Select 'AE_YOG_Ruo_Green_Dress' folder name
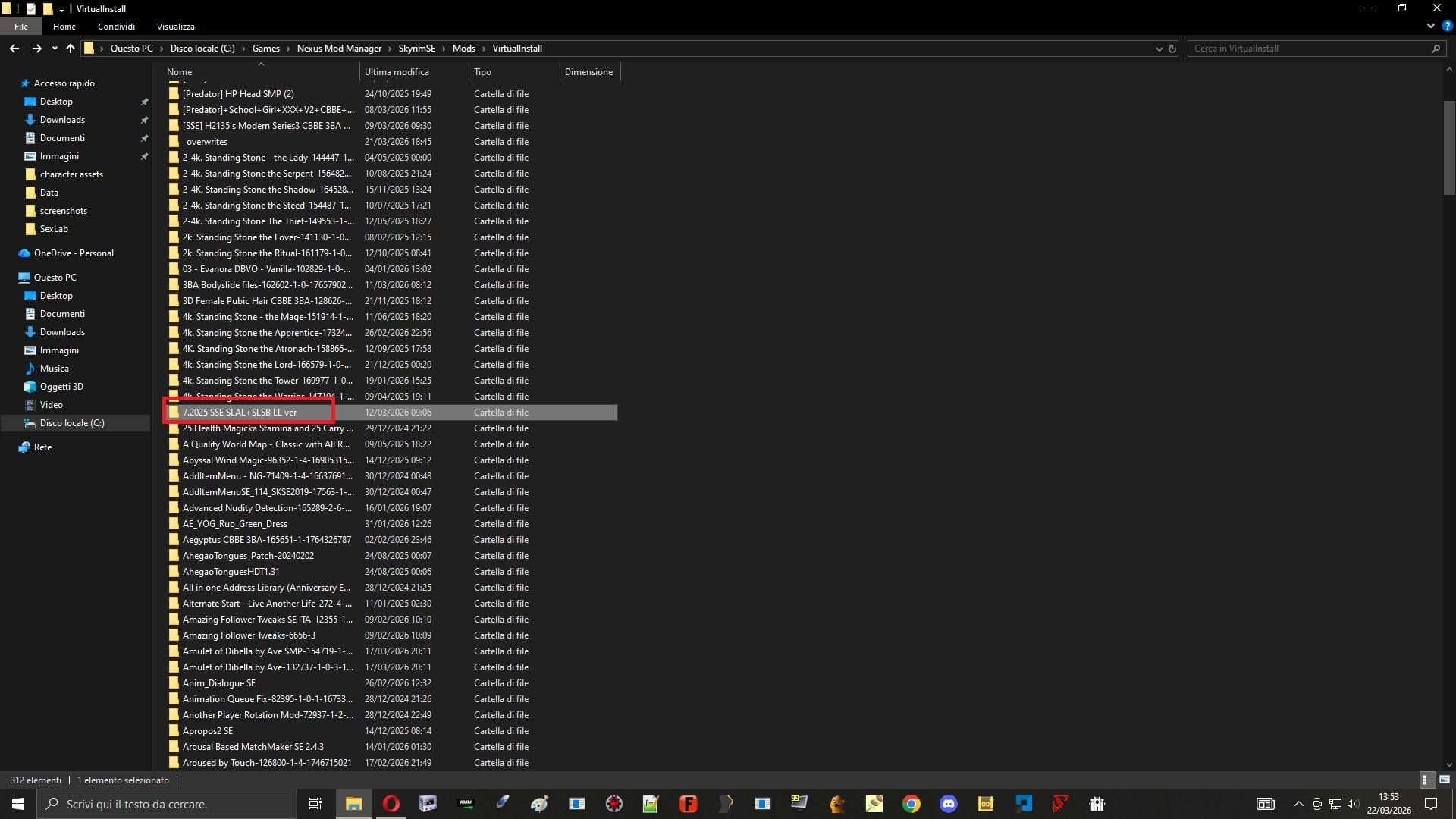This screenshot has width=1456, height=819. pyautogui.click(x=235, y=524)
